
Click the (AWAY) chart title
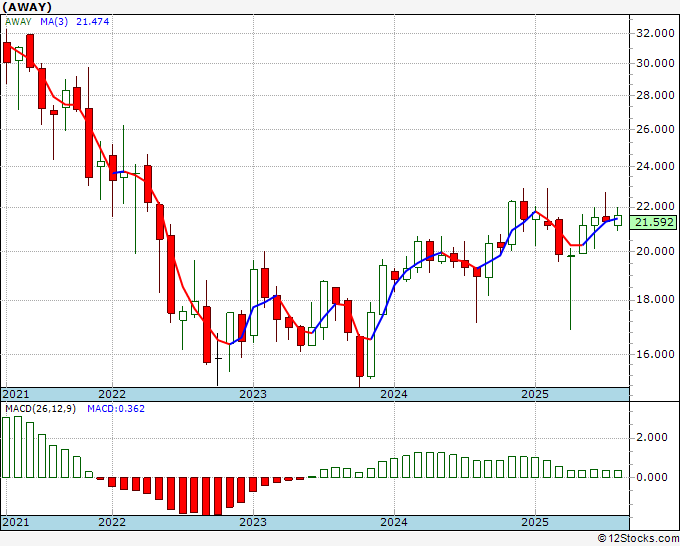pyautogui.click(x=27, y=7)
